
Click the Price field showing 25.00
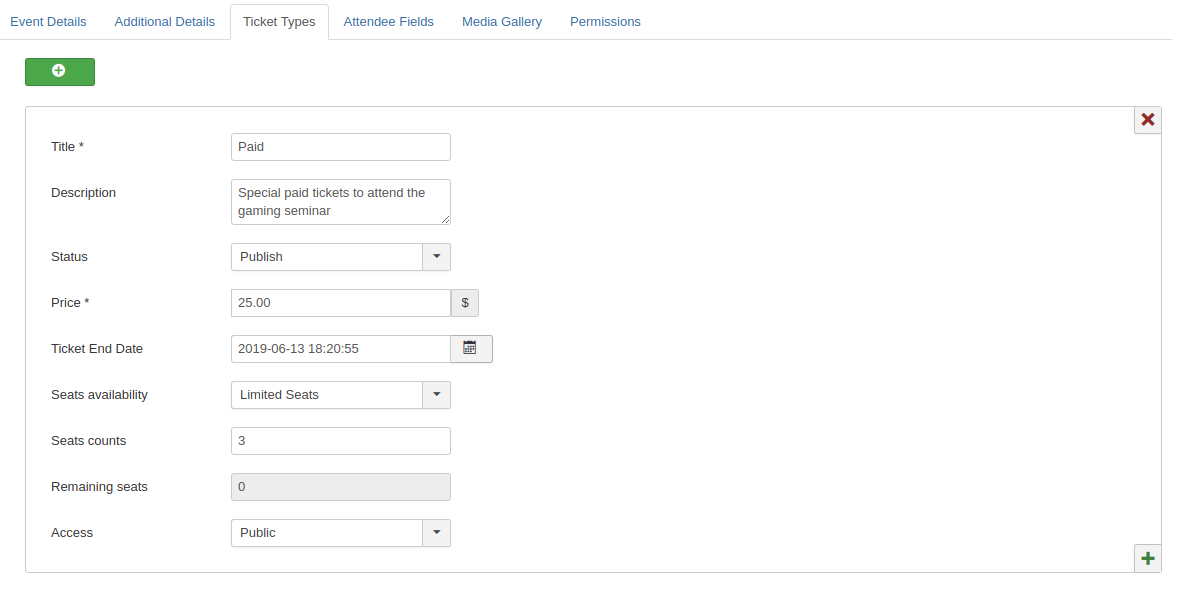341,303
